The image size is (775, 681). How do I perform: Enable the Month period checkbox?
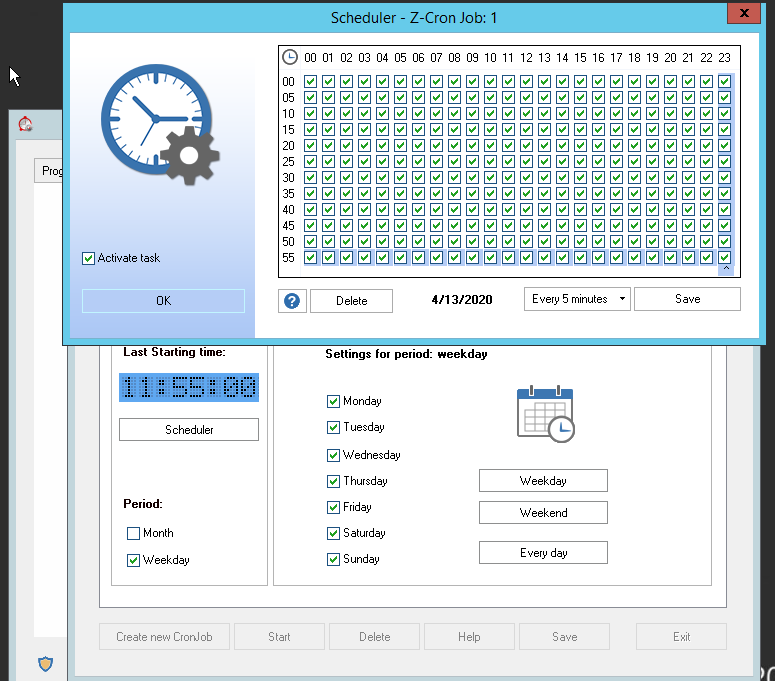(x=133, y=533)
